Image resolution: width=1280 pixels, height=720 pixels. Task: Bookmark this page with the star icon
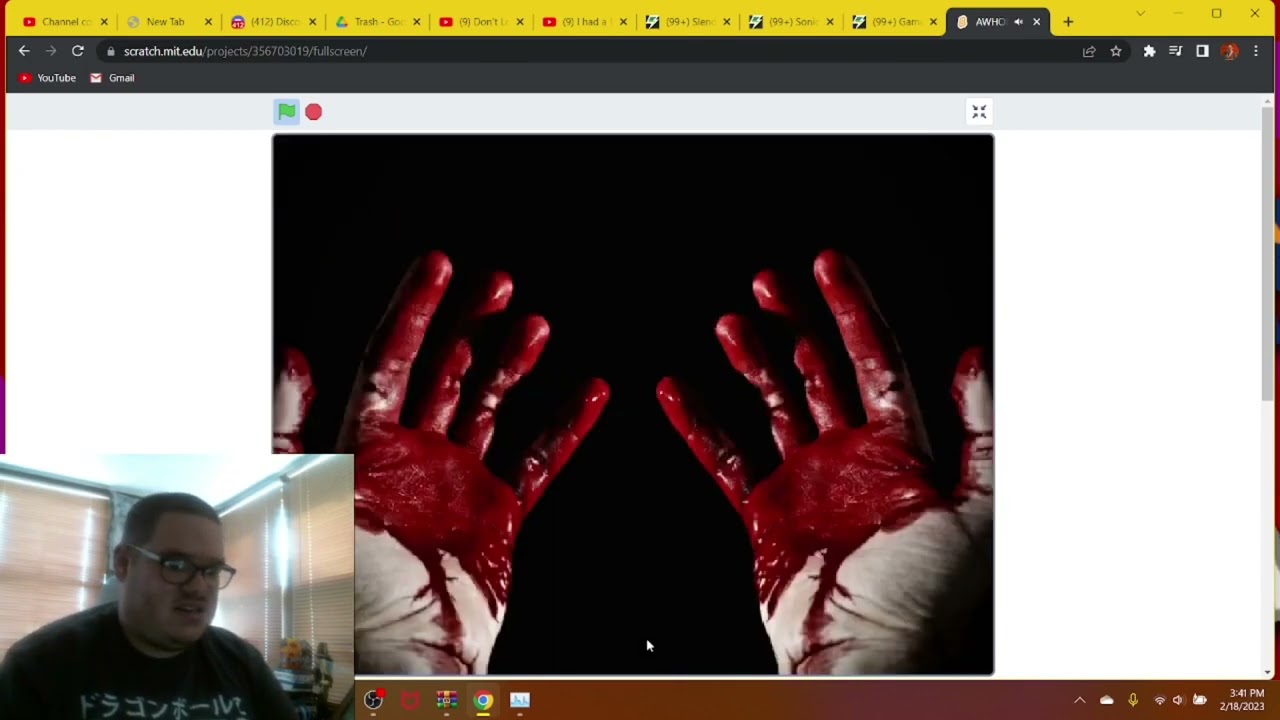pyautogui.click(x=1116, y=51)
